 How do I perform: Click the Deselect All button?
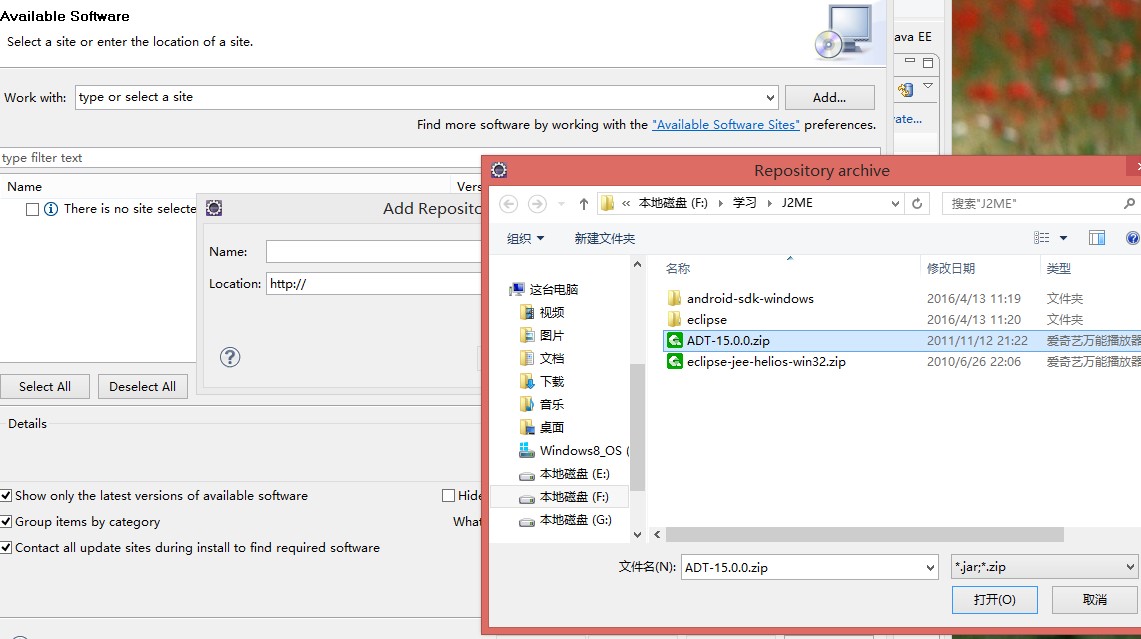(x=143, y=386)
